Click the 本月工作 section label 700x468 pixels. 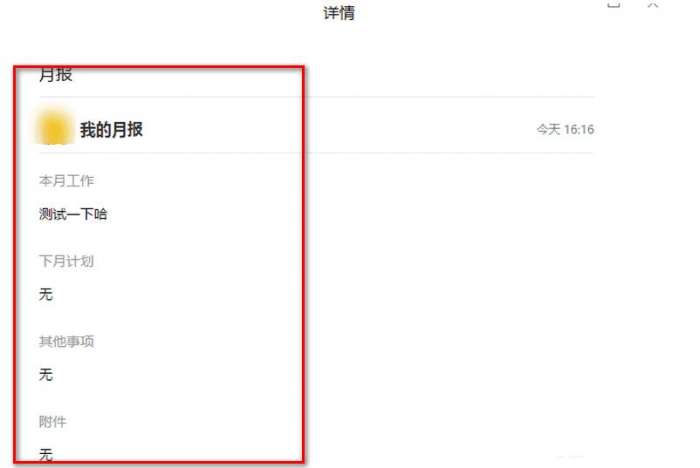pyautogui.click(x=67, y=180)
